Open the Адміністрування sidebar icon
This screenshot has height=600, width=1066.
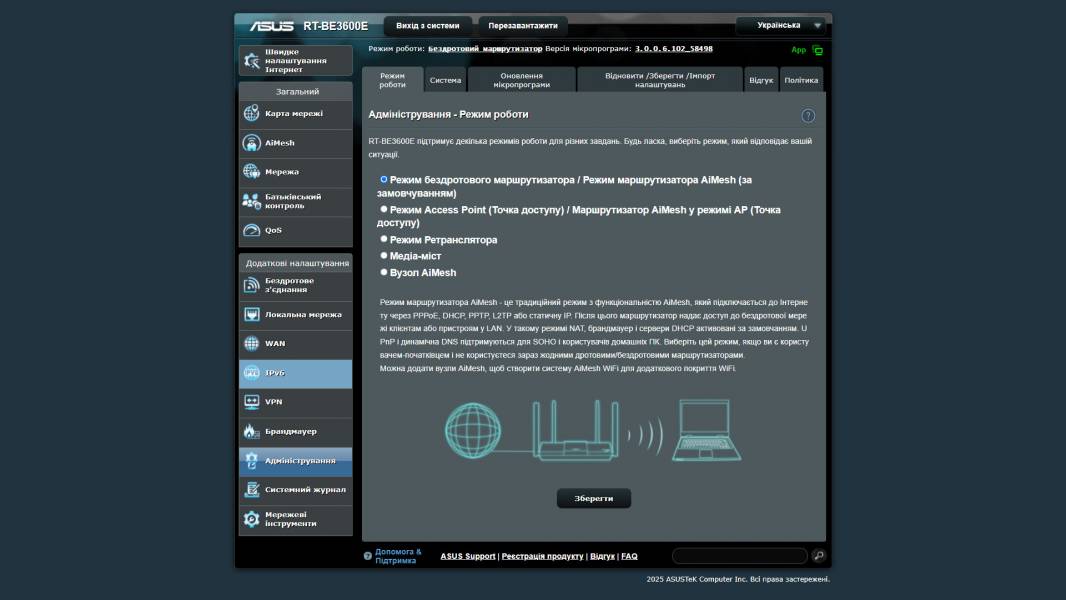[252, 460]
